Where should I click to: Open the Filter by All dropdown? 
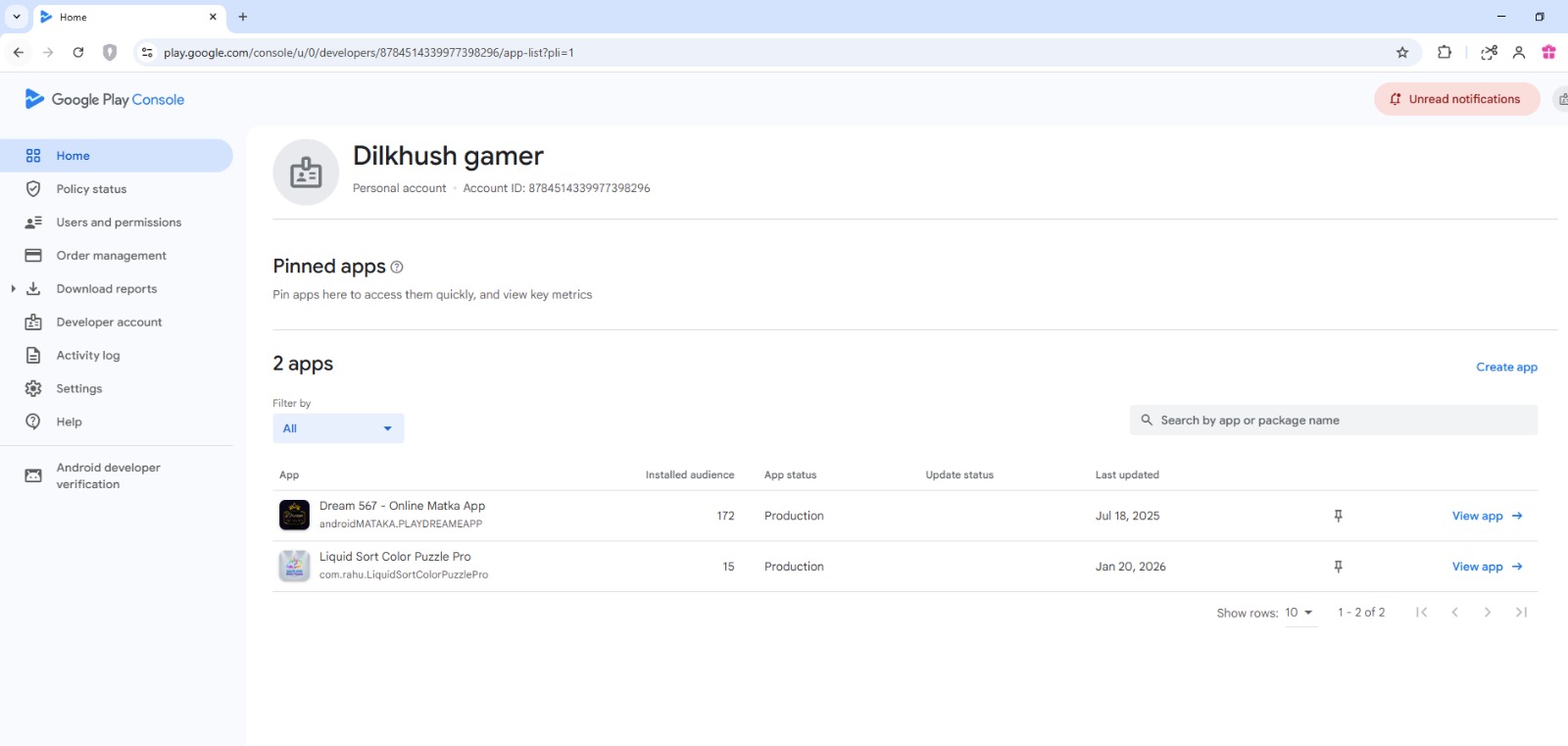[338, 428]
